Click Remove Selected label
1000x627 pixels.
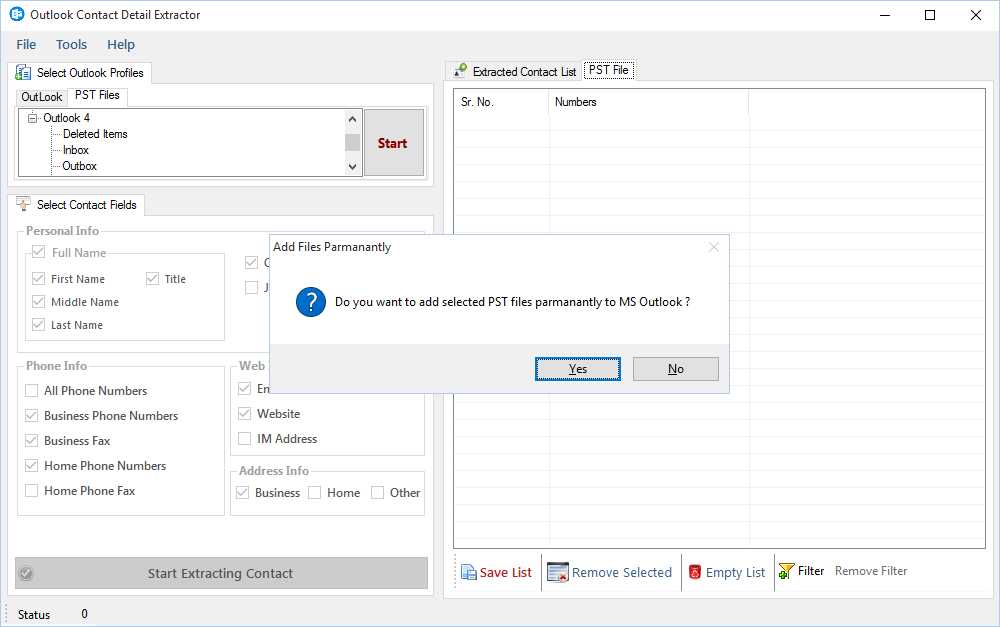(622, 573)
